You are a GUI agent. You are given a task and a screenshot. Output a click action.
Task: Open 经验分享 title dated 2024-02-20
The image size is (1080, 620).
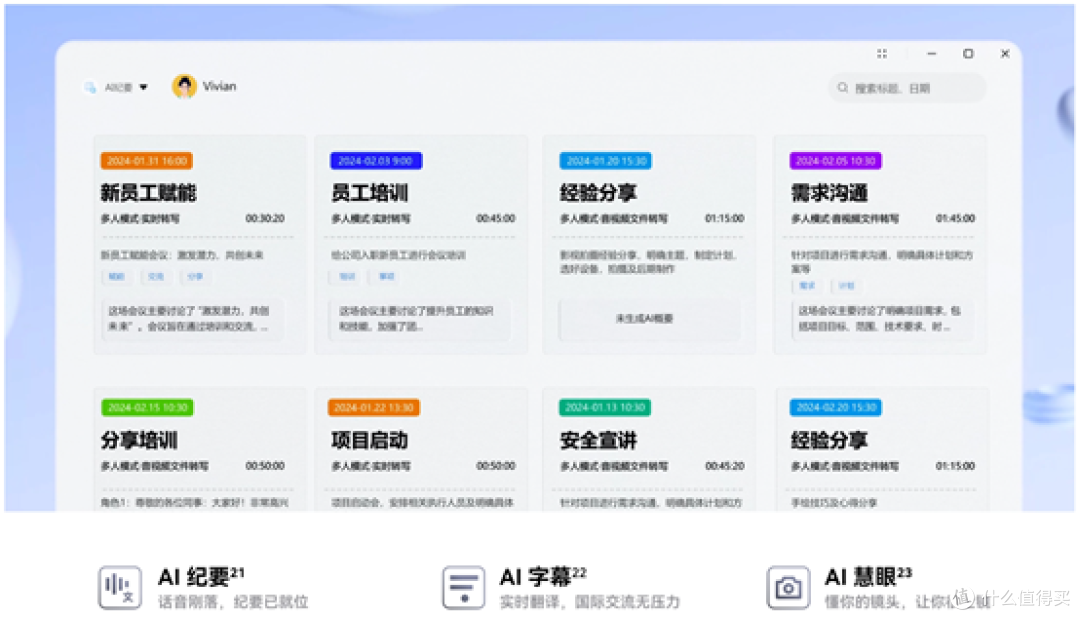coord(829,440)
